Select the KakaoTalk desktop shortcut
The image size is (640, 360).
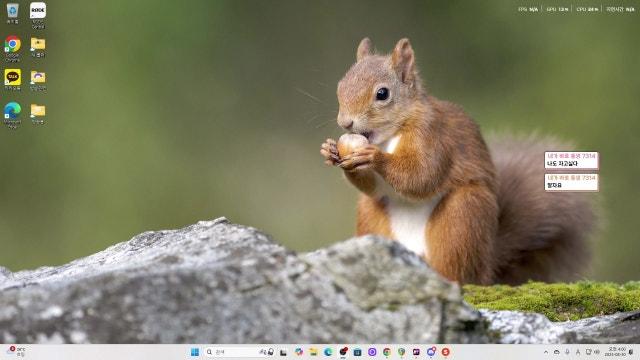click(x=13, y=79)
